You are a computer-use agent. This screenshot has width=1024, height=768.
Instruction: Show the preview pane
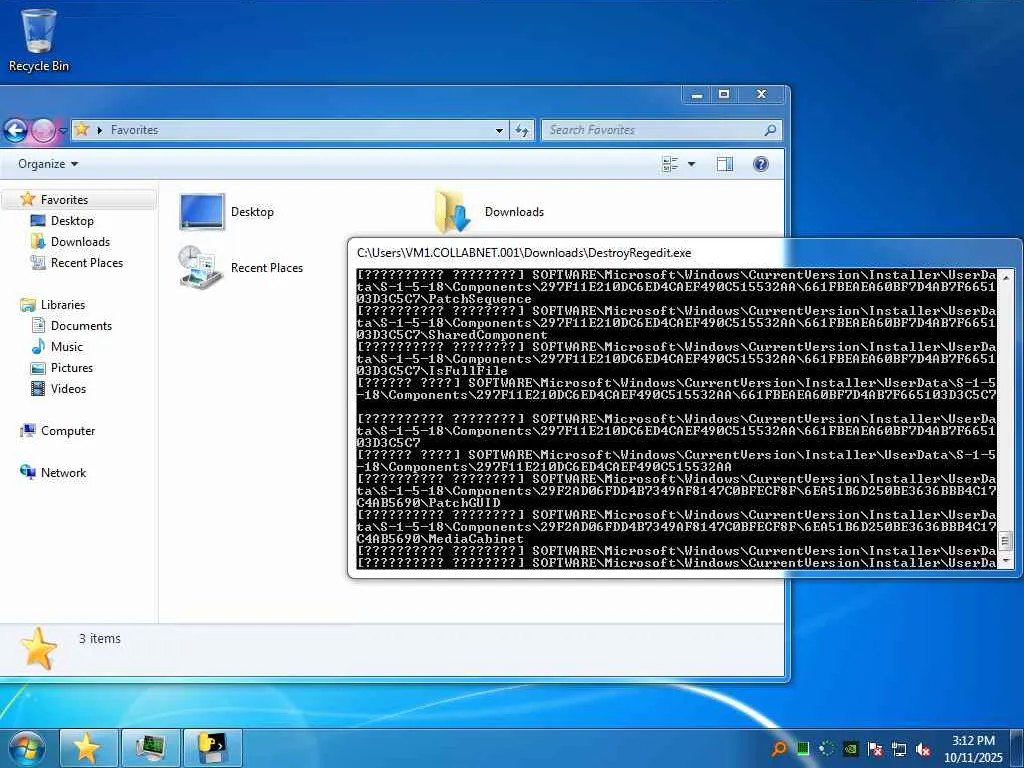click(725, 164)
